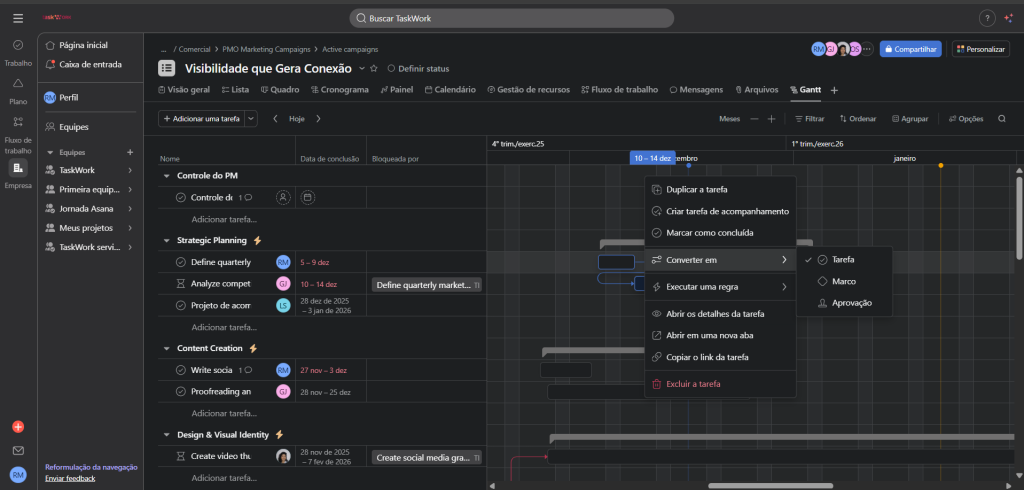Click the Enviar feedback link
The image size is (1024, 490).
click(x=70, y=479)
